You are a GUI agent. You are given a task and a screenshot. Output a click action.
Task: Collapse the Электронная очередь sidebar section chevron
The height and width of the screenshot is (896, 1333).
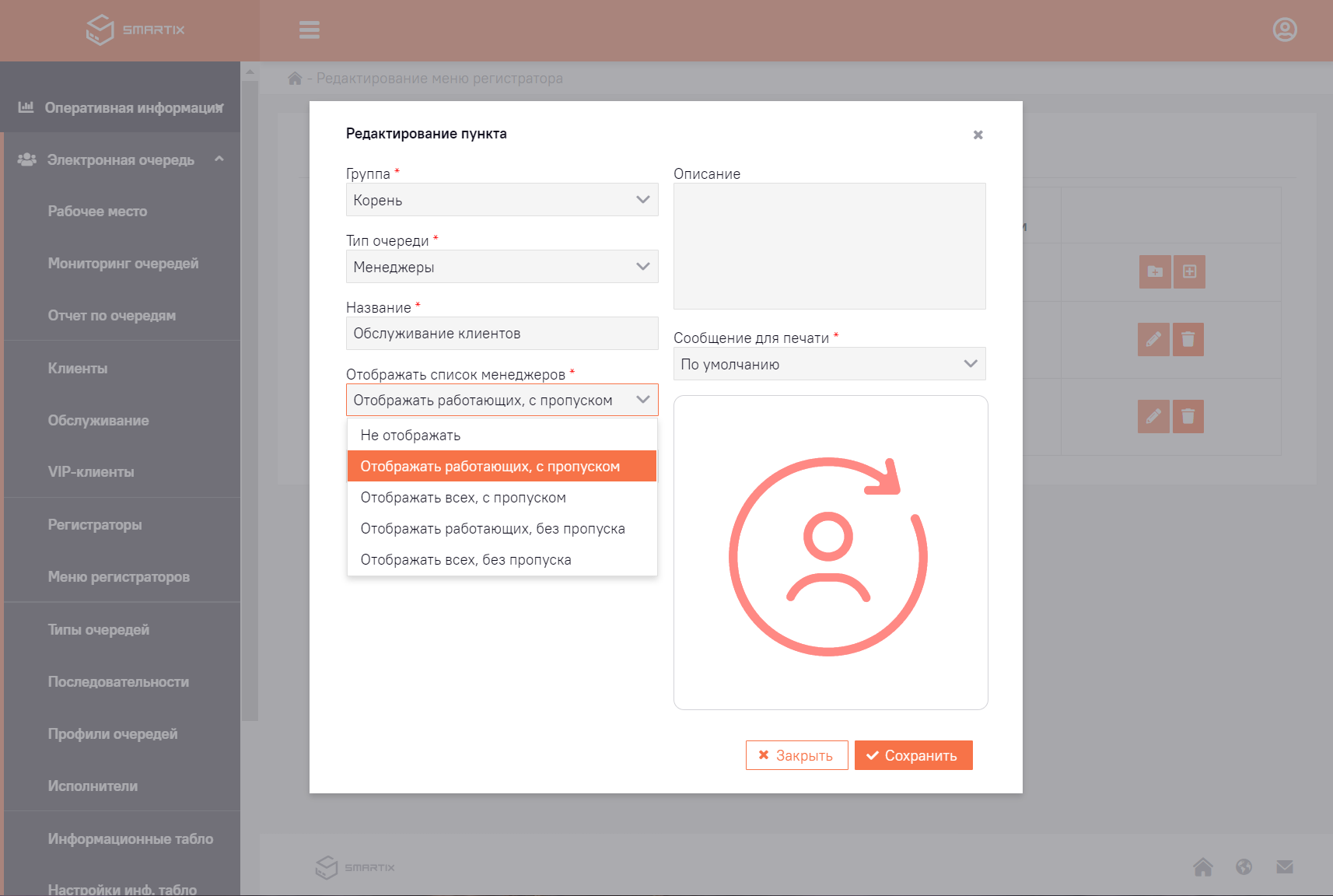tap(219, 159)
